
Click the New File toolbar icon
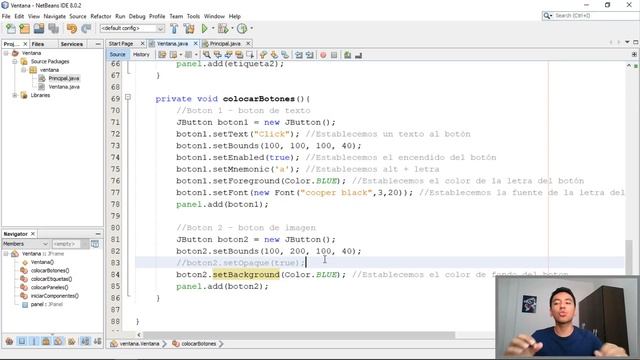point(11,29)
